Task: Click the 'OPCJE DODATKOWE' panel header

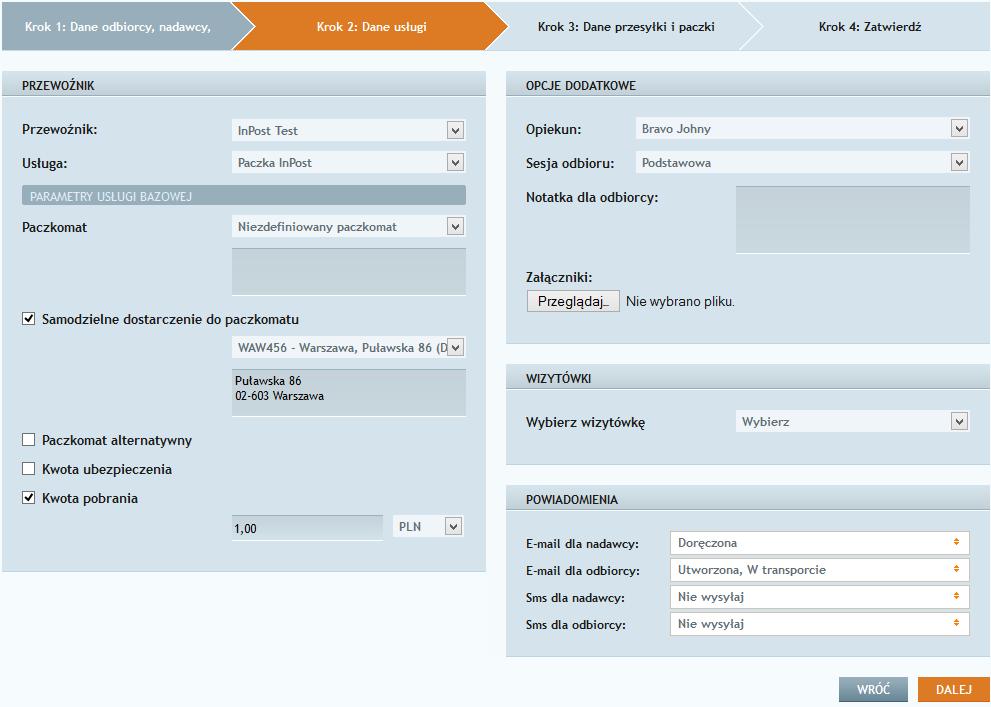Action: coord(748,84)
